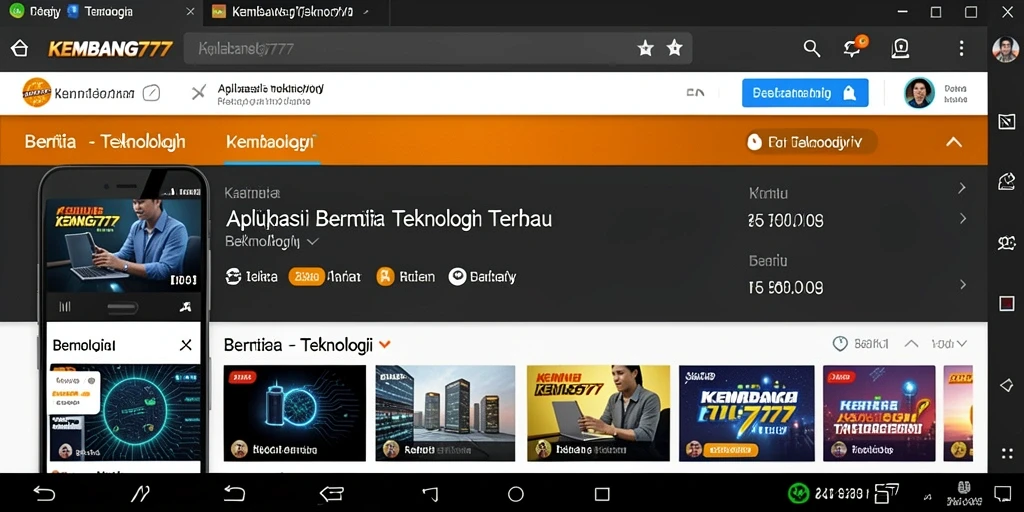This screenshot has height=512, width=1024.
Task: Click the Ielika icon link
Action: (251, 277)
